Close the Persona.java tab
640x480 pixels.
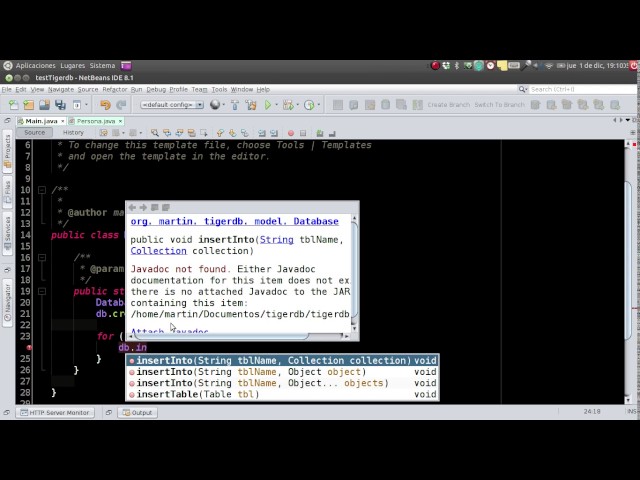coord(120,121)
